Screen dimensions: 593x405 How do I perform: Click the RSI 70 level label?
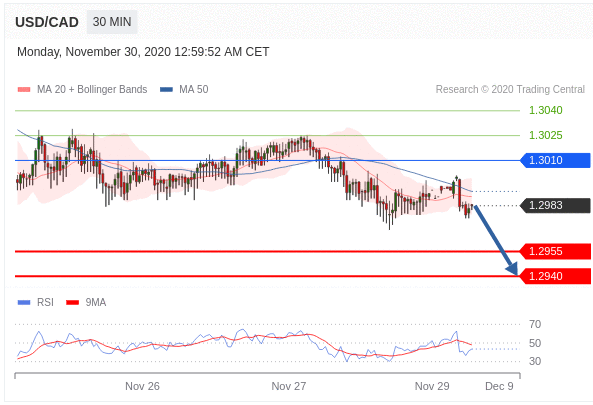tap(535, 324)
